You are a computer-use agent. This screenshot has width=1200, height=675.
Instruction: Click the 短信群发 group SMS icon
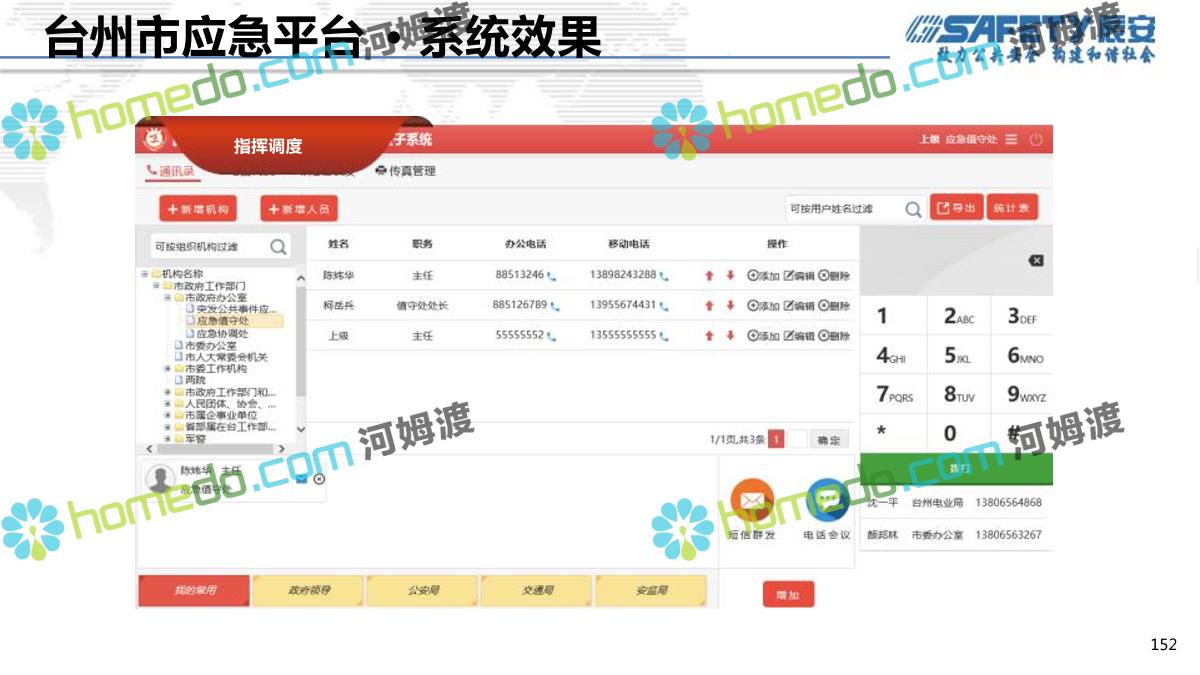751,499
